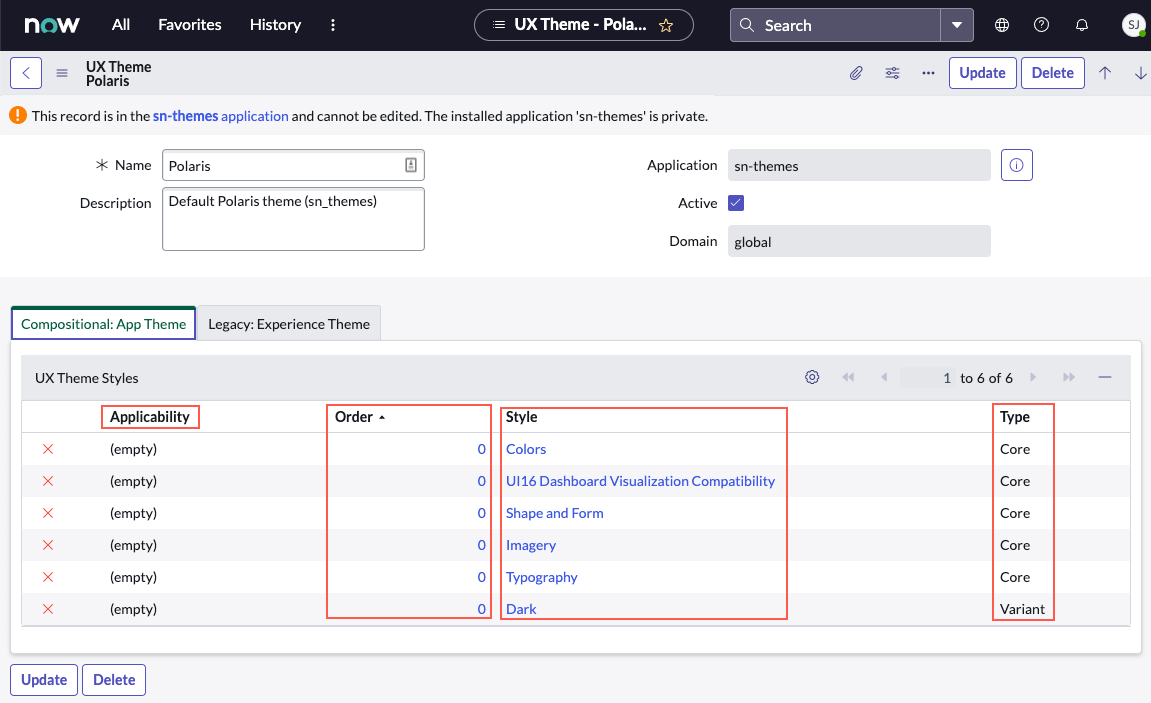Delete the Colors row with red X

click(x=48, y=449)
